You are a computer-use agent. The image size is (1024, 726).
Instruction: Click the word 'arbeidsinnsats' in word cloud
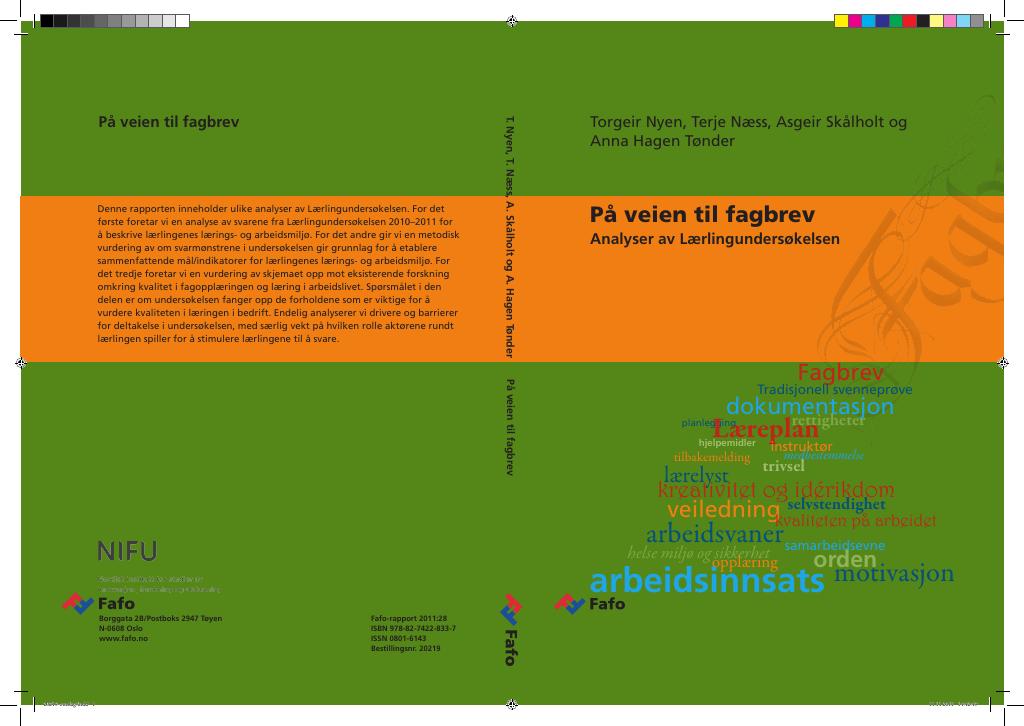click(x=707, y=580)
